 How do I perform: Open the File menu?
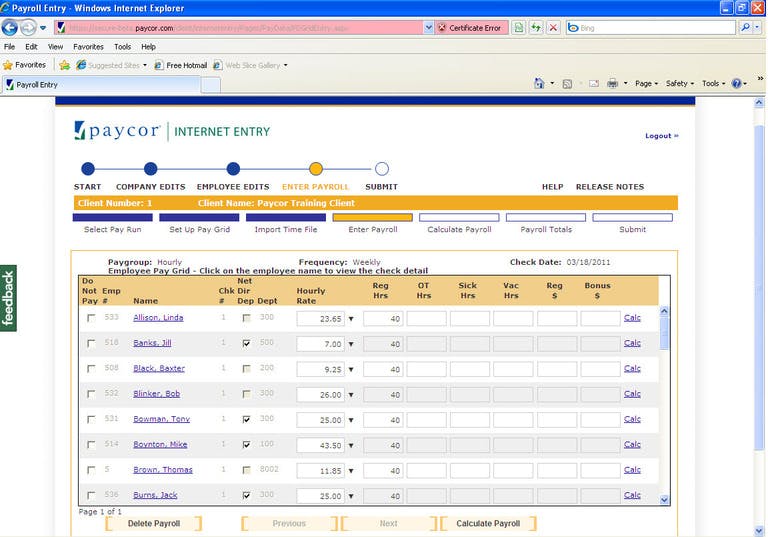(9, 47)
